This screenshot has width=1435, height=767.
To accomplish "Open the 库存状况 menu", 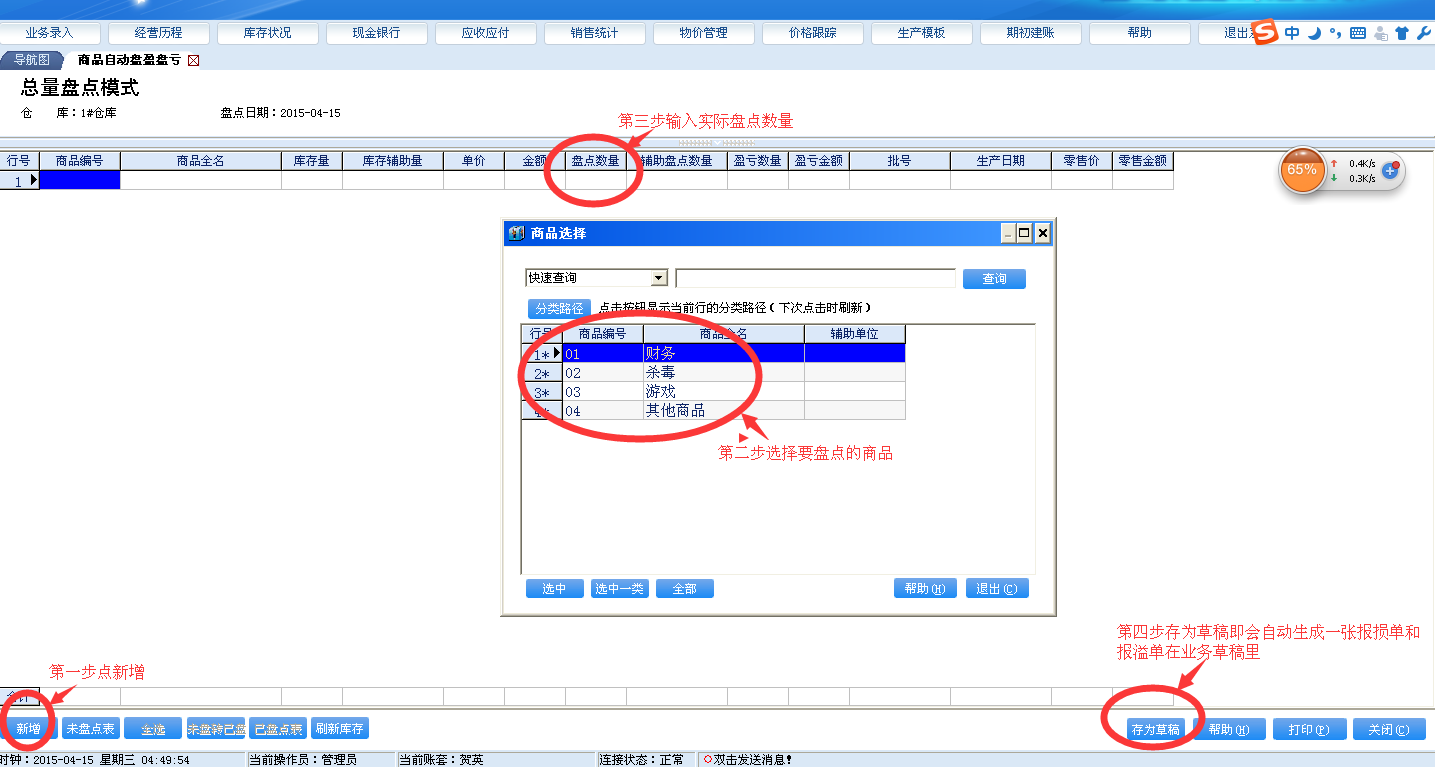I will click(267, 33).
